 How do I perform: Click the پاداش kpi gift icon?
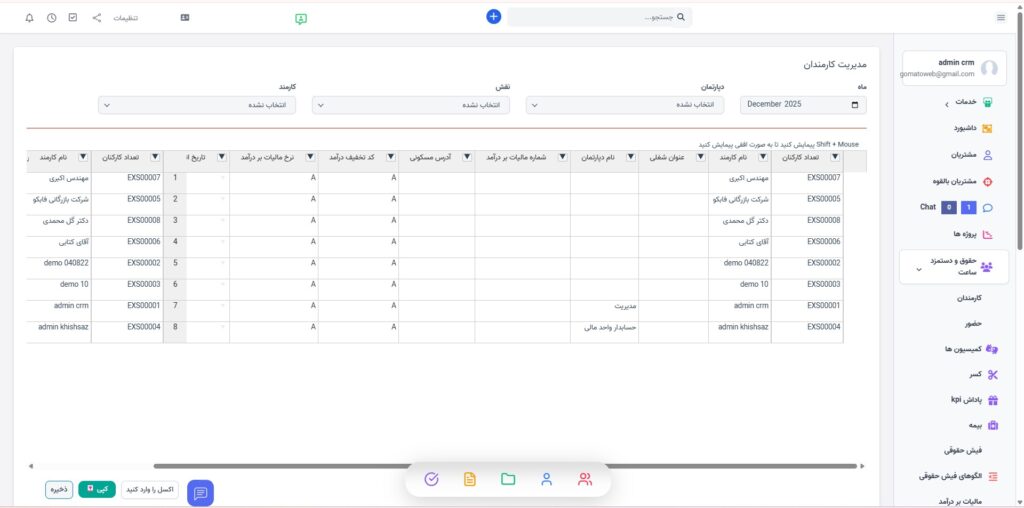[x=993, y=400]
